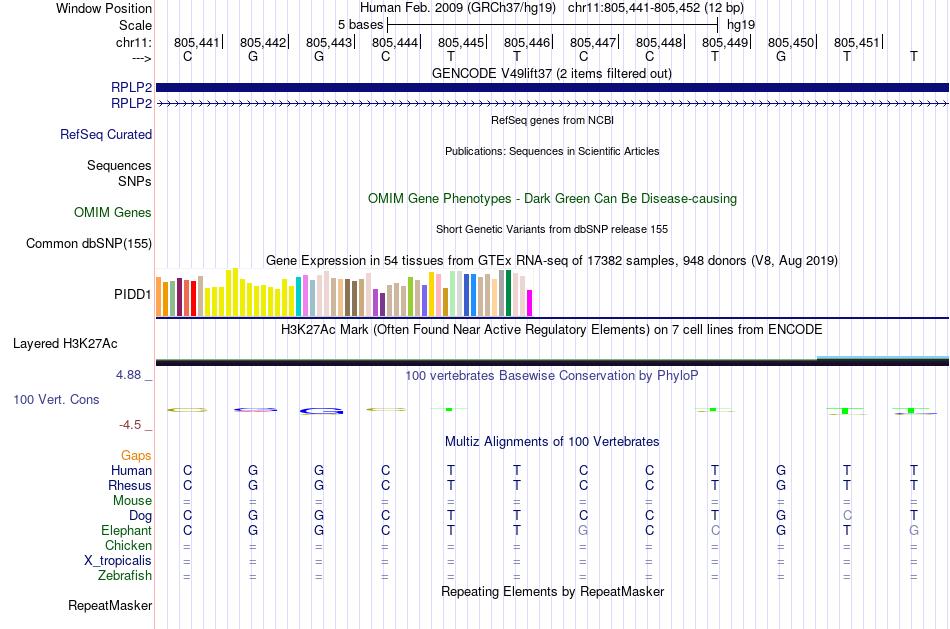Select the X_tropicalis alignment row label
Image resolution: width=950 pixels, height=629 pixels.
118,561
